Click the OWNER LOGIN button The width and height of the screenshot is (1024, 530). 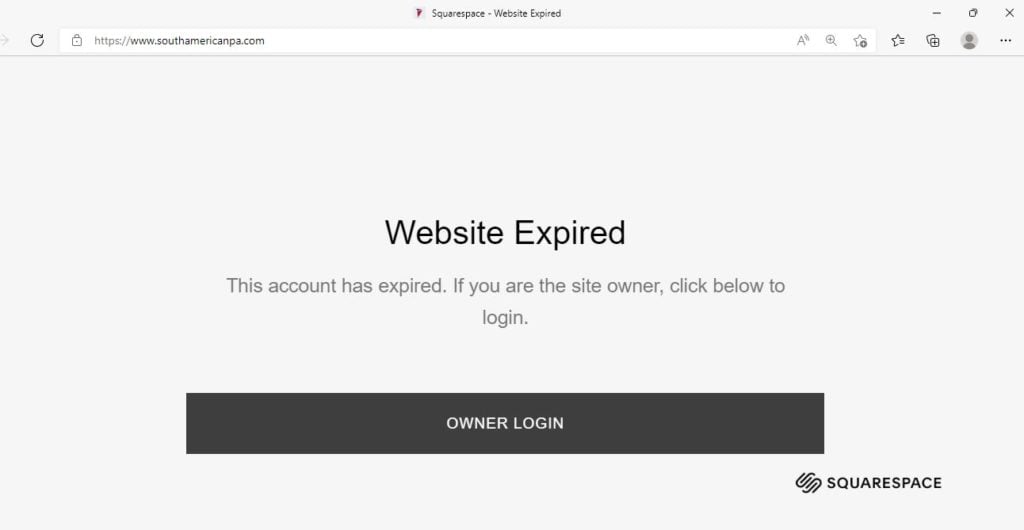[x=505, y=423]
